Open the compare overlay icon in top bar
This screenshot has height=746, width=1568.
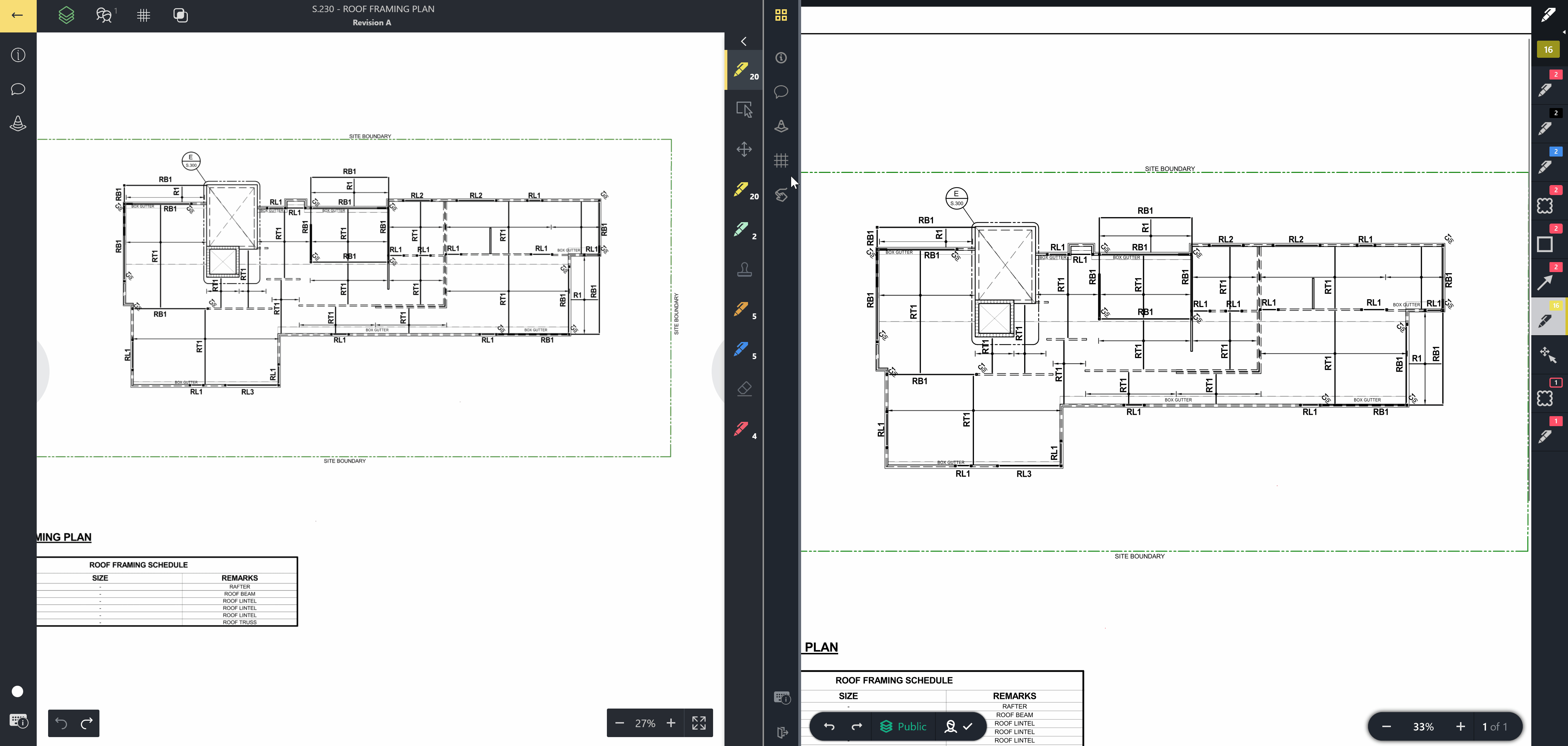point(181,15)
